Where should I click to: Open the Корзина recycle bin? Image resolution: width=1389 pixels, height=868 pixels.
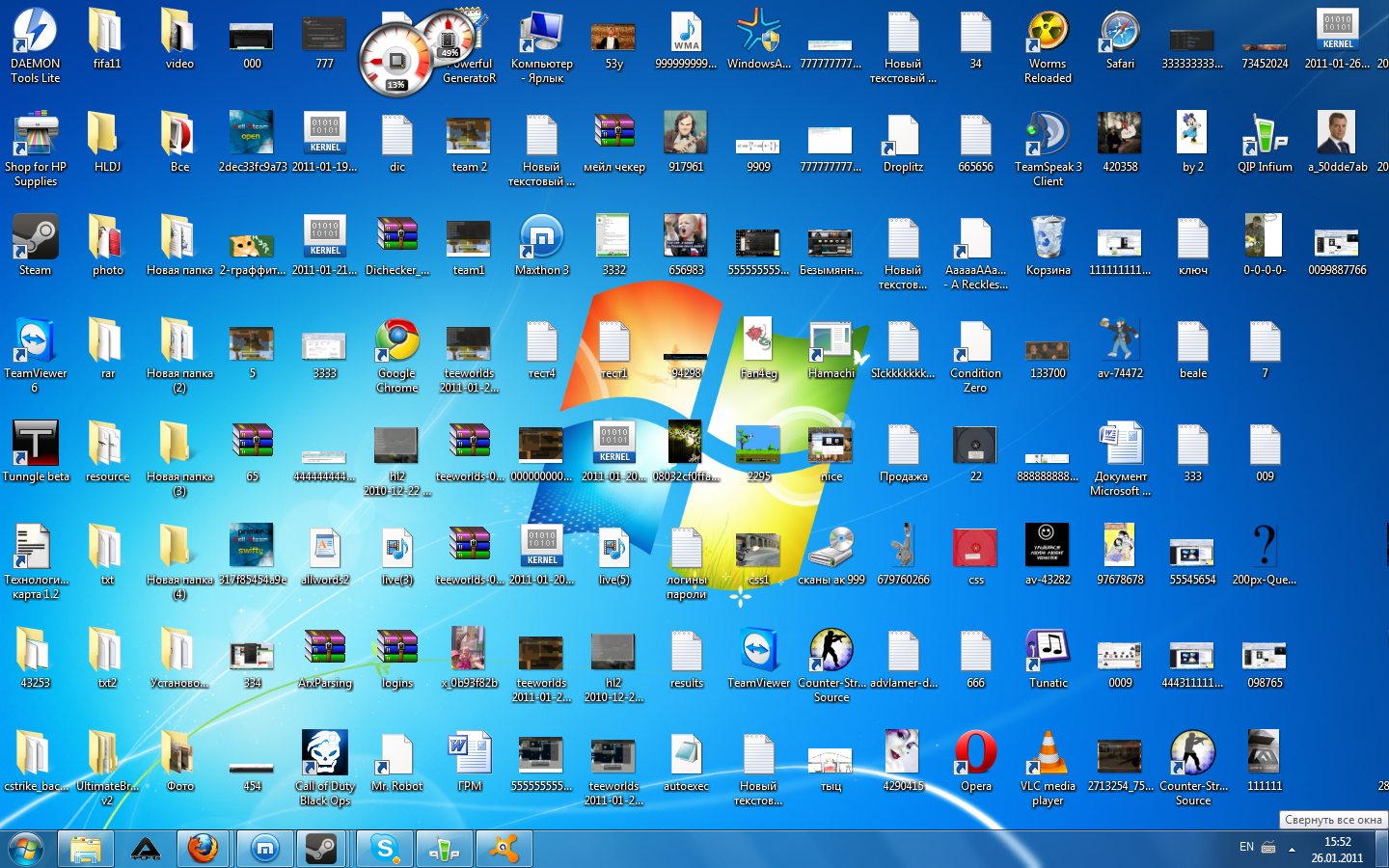tap(1049, 245)
